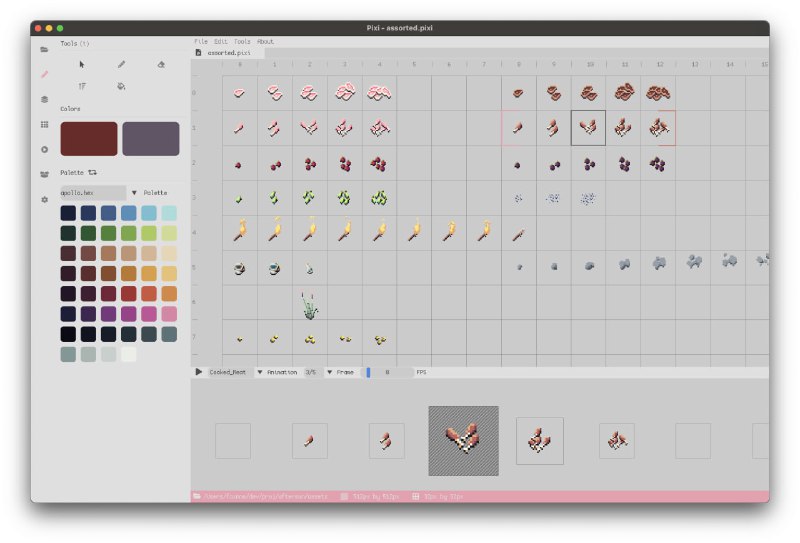
Task: Activate the paint bucket fill tool
Action: [x=121, y=87]
